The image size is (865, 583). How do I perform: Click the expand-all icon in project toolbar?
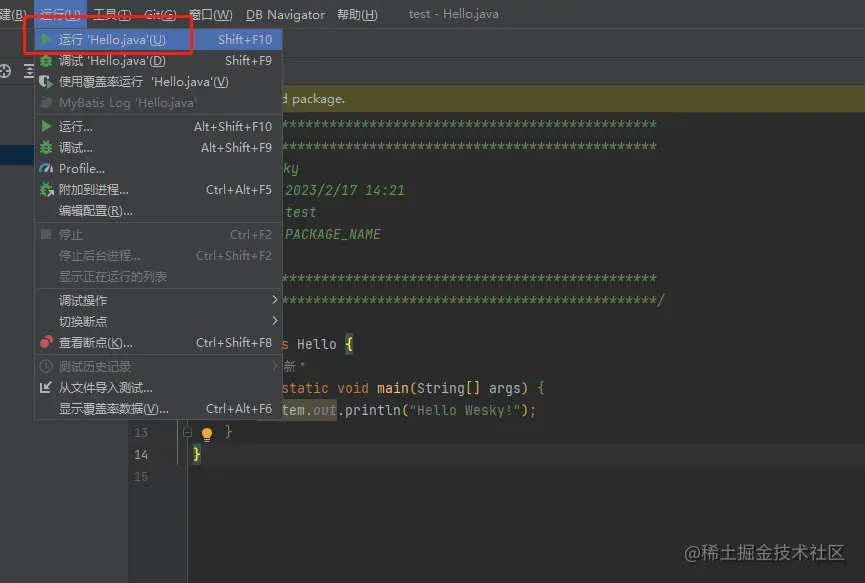[x=29, y=71]
